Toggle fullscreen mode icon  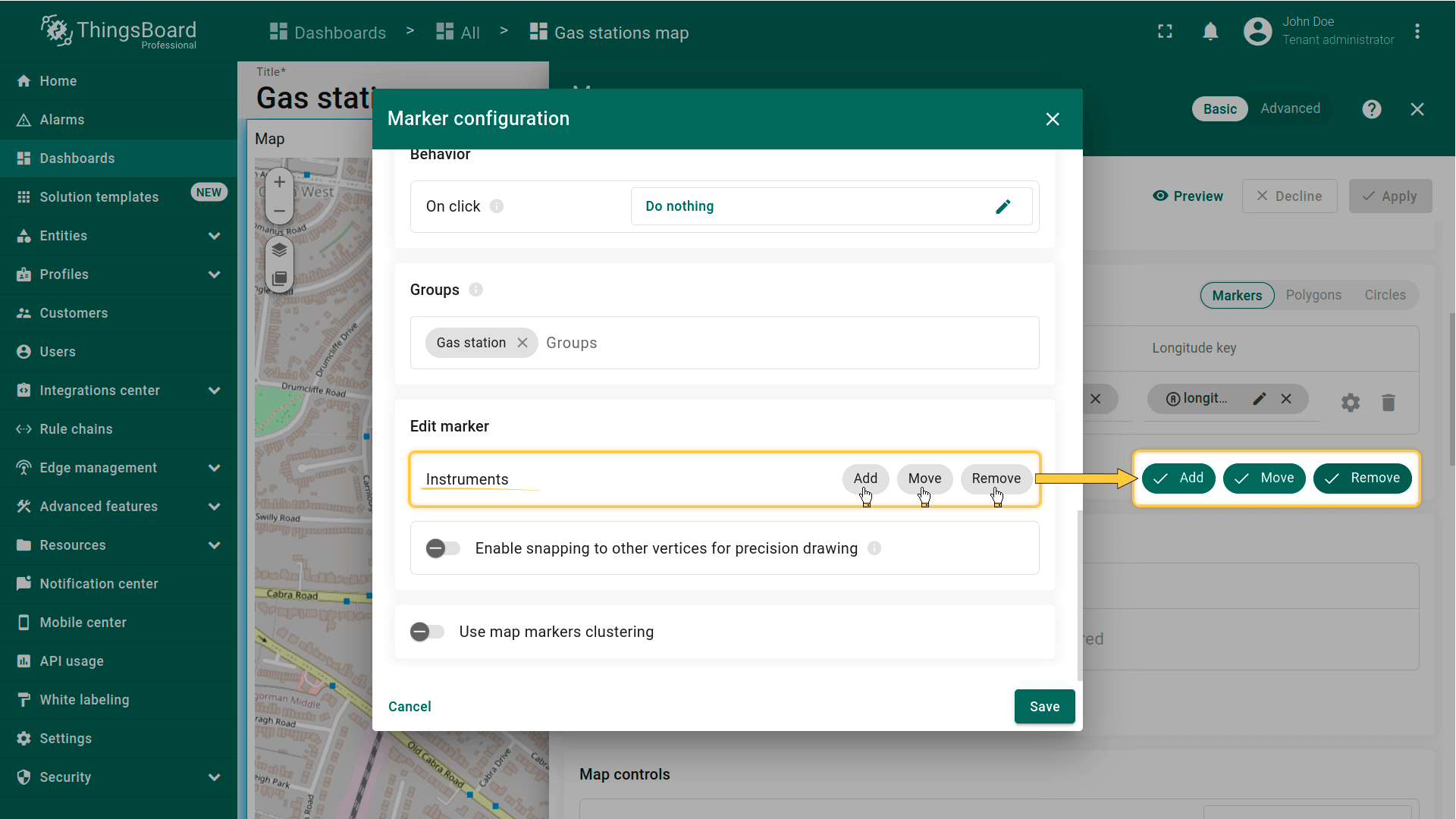pos(1165,32)
